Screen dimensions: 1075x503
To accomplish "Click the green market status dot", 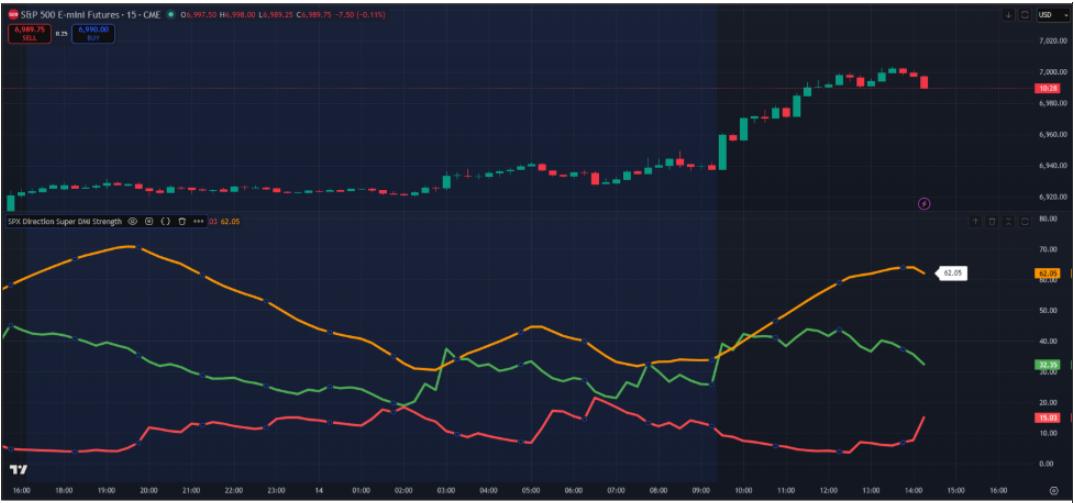I will click(171, 15).
